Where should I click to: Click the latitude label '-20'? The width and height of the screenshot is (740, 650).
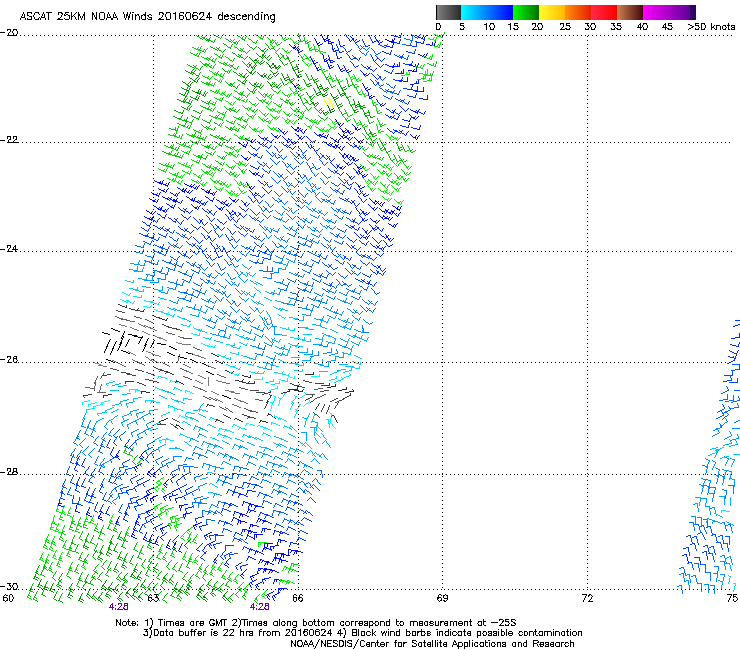point(9,33)
